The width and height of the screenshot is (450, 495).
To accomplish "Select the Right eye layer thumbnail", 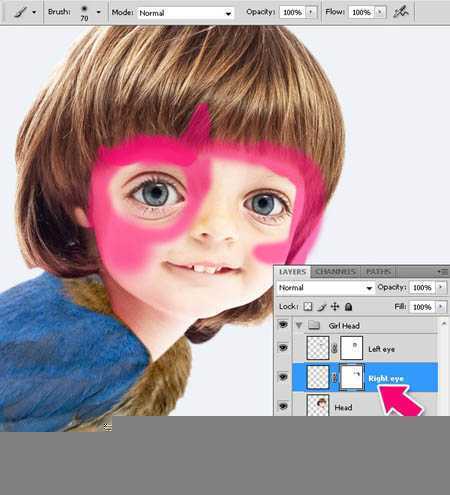I will coord(318,377).
